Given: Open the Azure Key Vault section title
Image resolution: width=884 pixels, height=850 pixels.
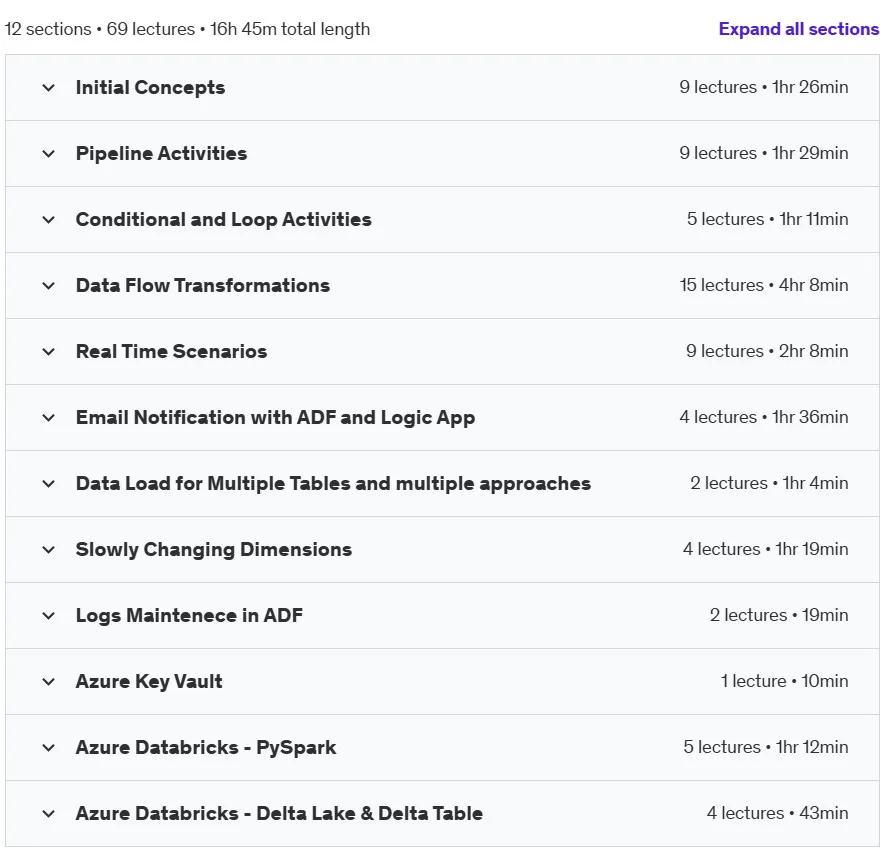Looking at the screenshot, I should click(x=149, y=681).
